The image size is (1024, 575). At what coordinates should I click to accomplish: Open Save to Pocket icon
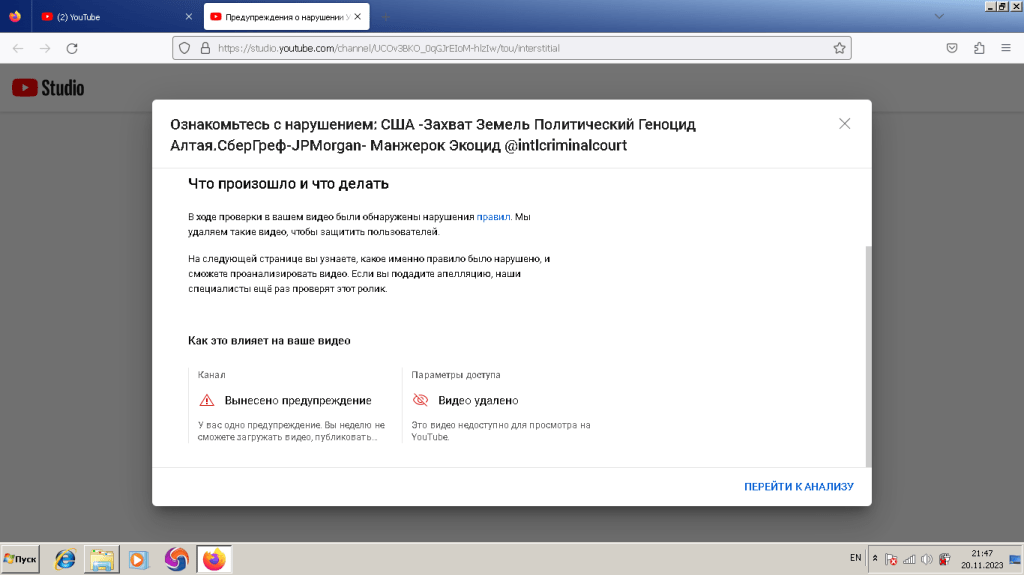pos(953,48)
